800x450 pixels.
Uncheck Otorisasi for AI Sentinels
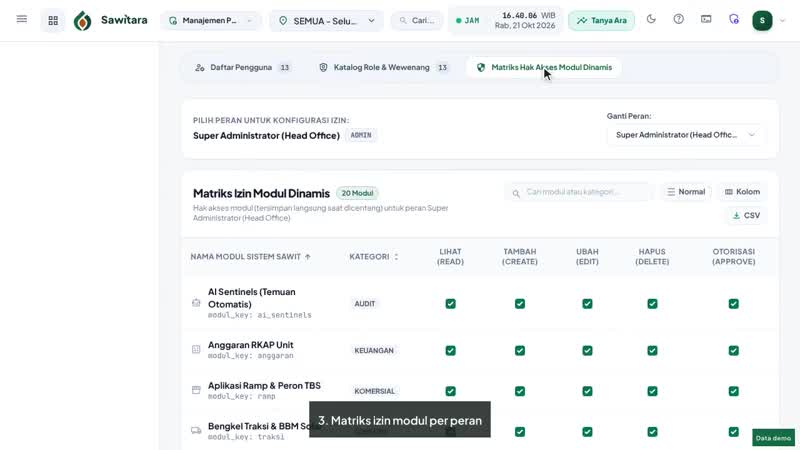pos(734,304)
